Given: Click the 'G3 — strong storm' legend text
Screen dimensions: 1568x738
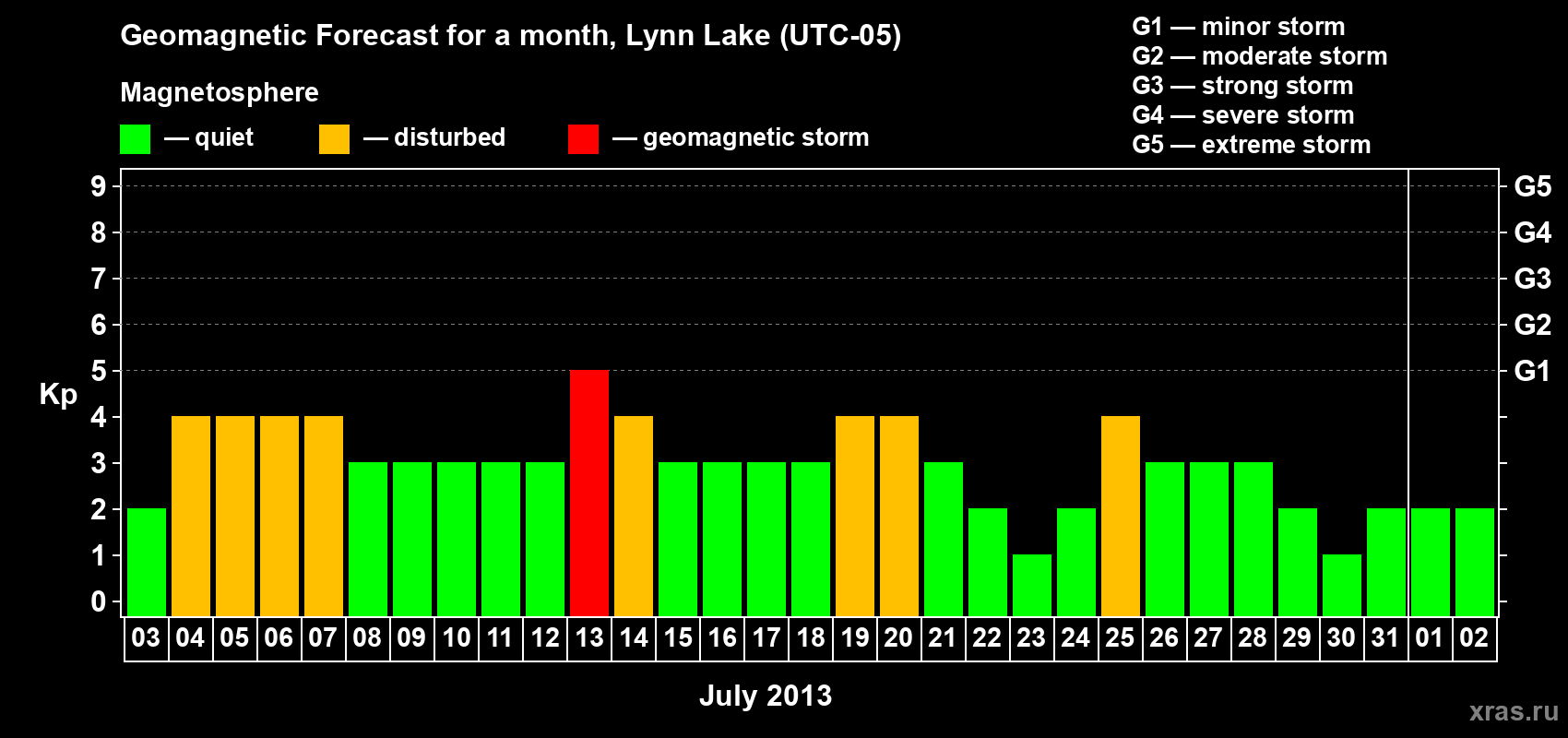Looking at the screenshot, I should click(1242, 86).
